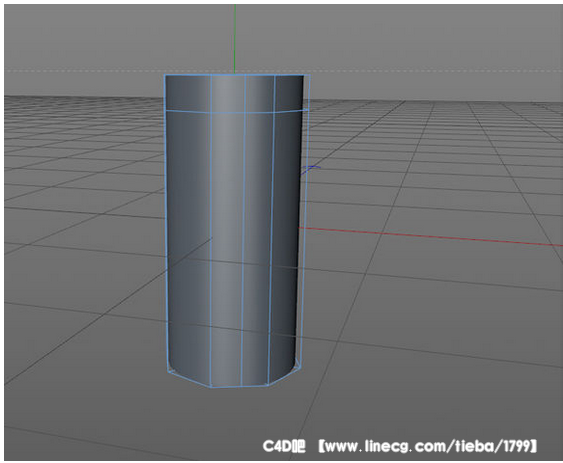
Task: Click the green Y-axis line above the cylinder
Action: pos(235,39)
